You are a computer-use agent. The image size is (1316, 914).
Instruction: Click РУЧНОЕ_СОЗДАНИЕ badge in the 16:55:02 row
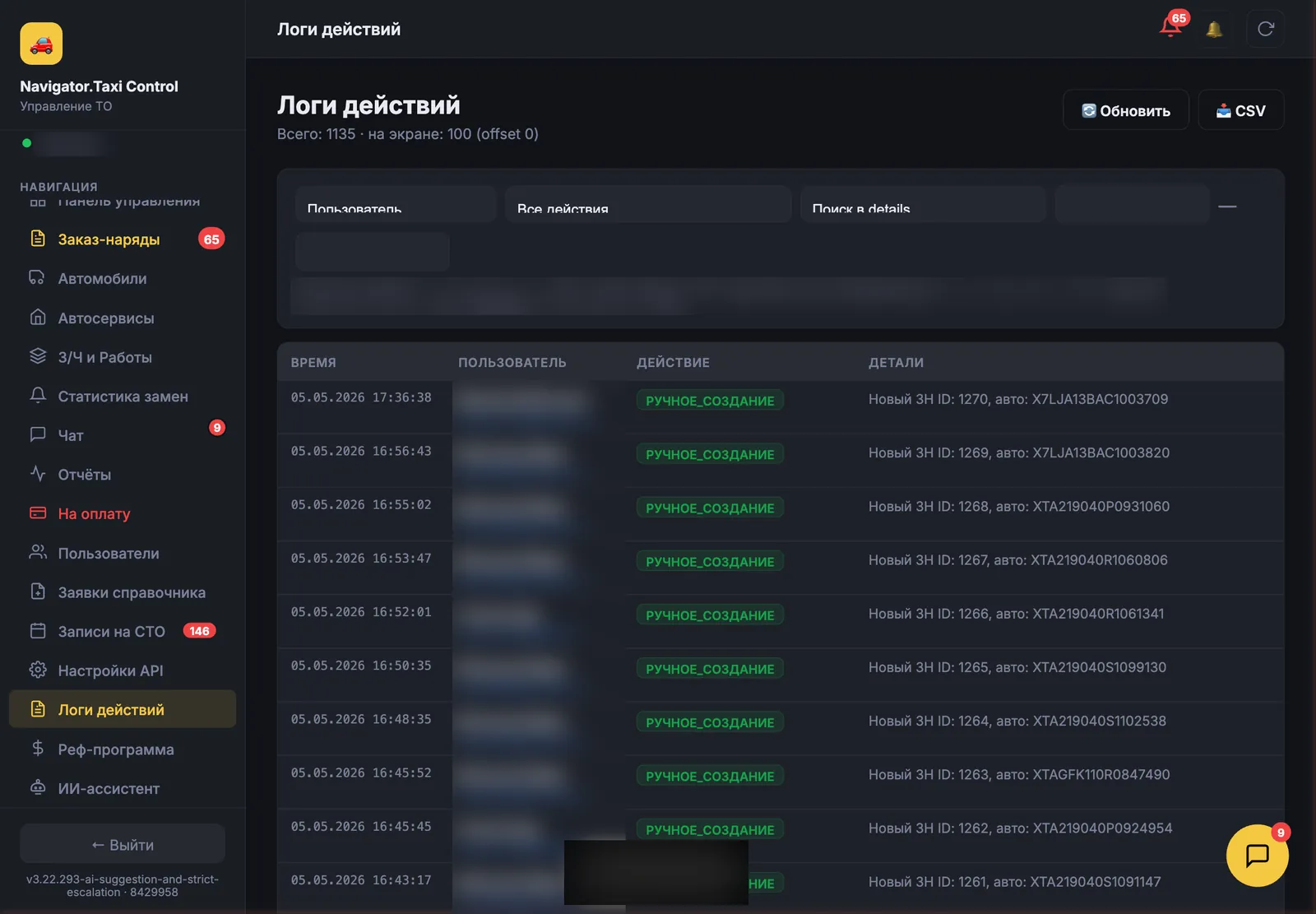pyautogui.click(x=710, y=508)
